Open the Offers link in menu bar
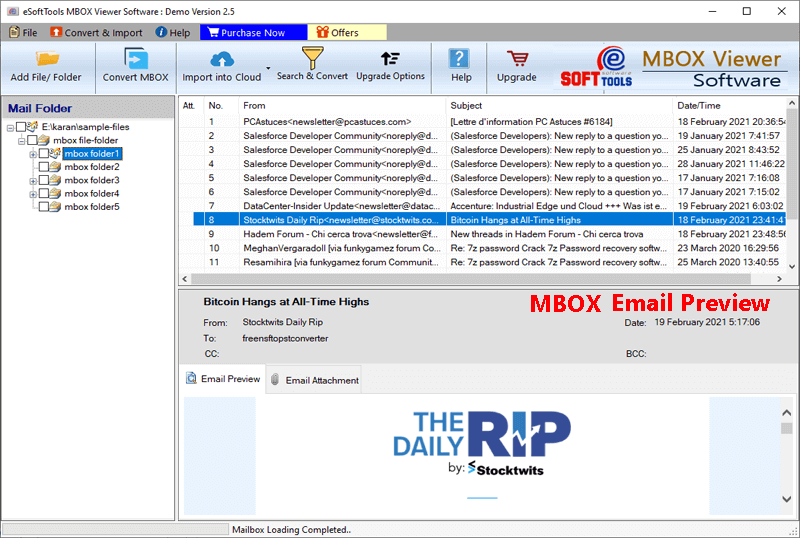Screen dimensions: 800x538 click(x=336, y=32)
